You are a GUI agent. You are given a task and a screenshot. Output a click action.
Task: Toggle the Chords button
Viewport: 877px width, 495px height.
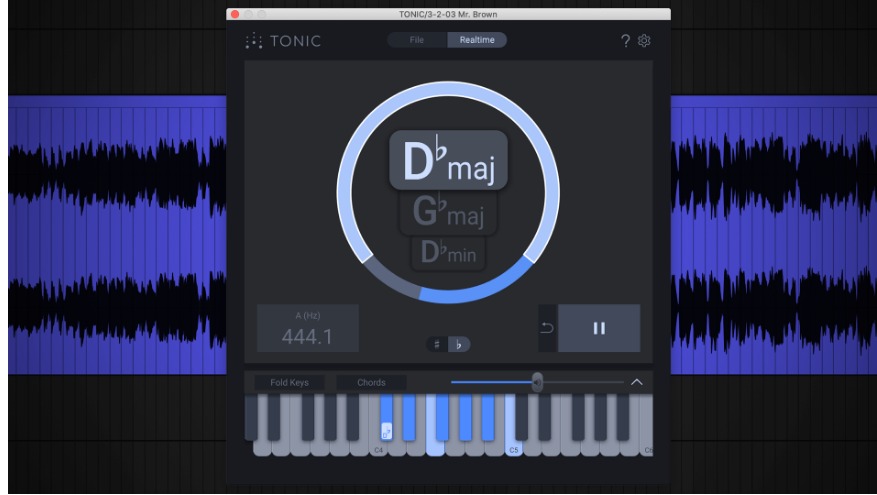pyautogui.click(x=371, y=383)
